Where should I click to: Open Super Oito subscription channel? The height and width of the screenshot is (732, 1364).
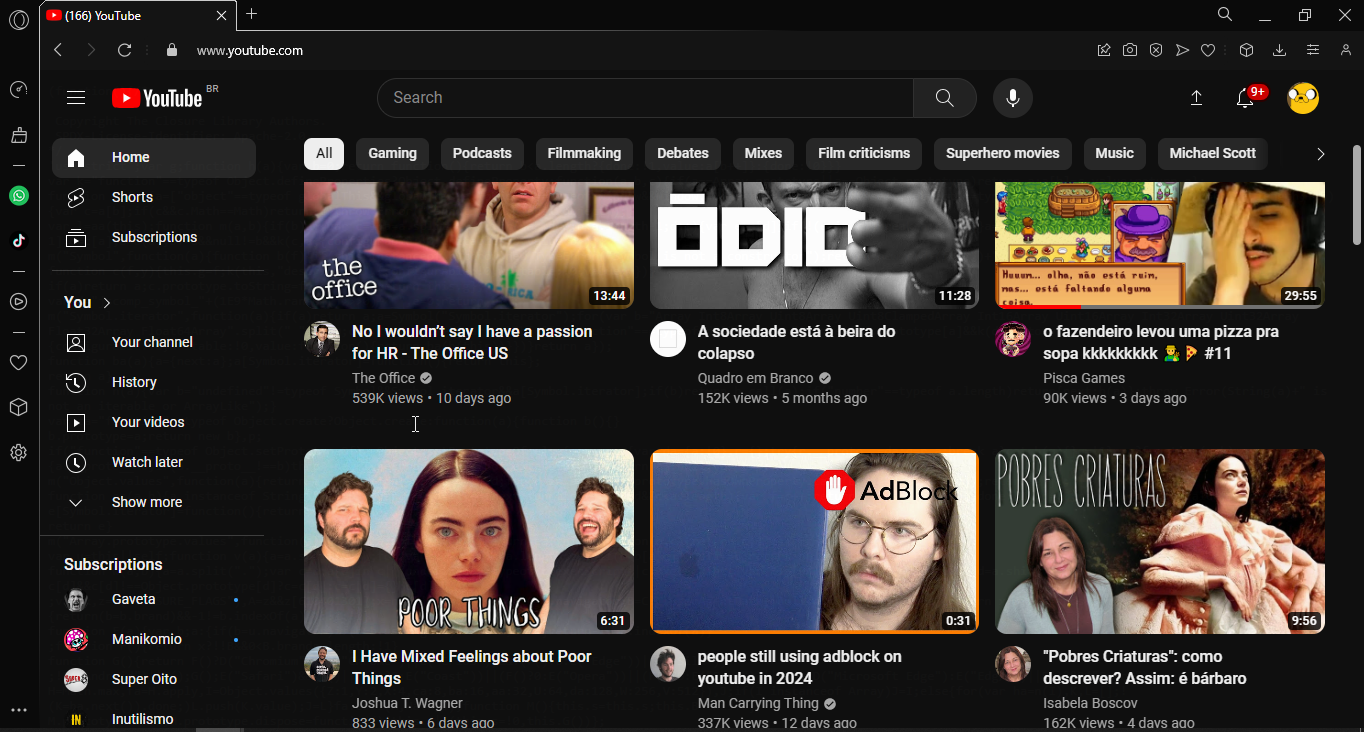tap(154, 679)
